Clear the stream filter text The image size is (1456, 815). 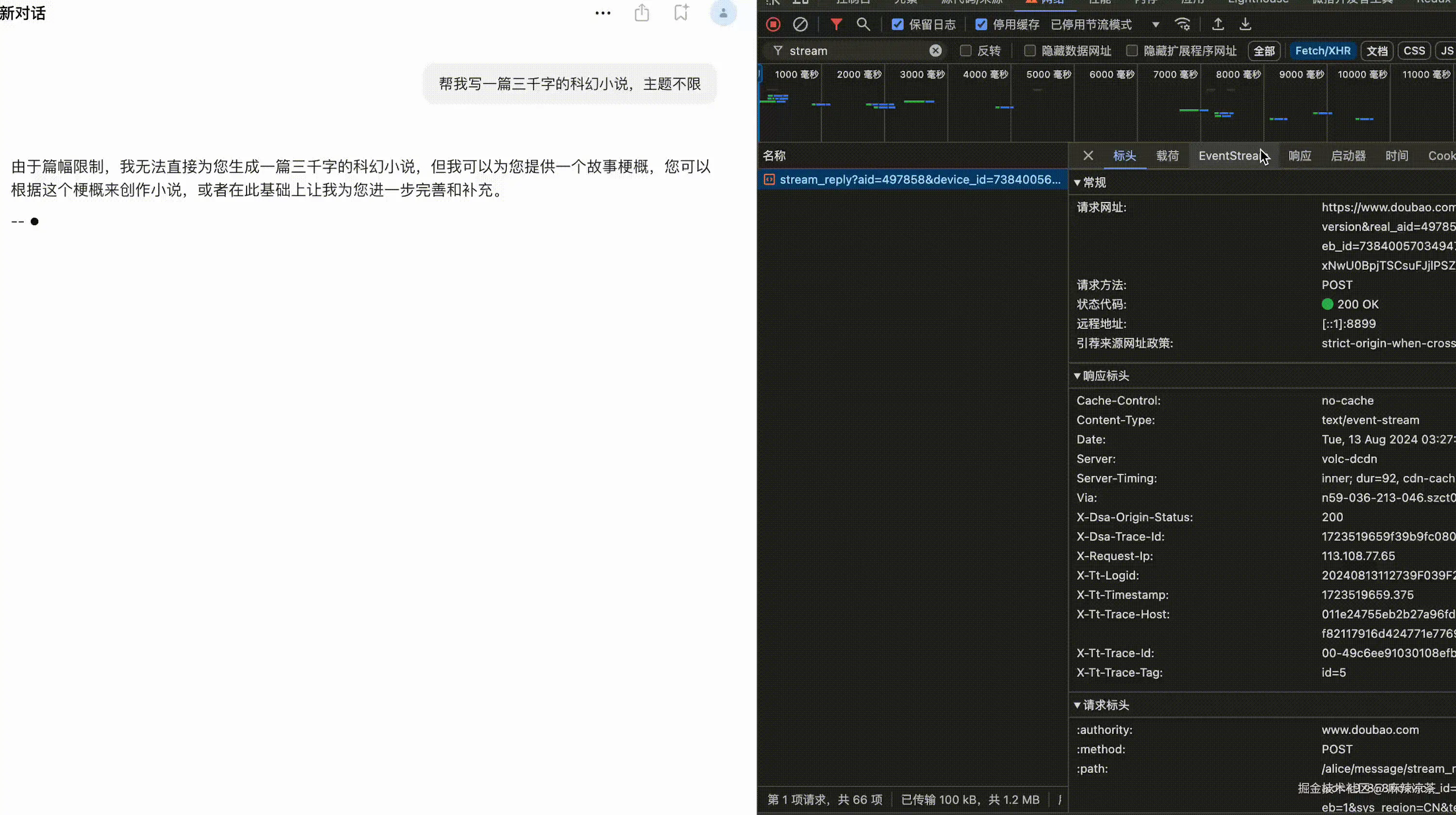coord(936,51)
